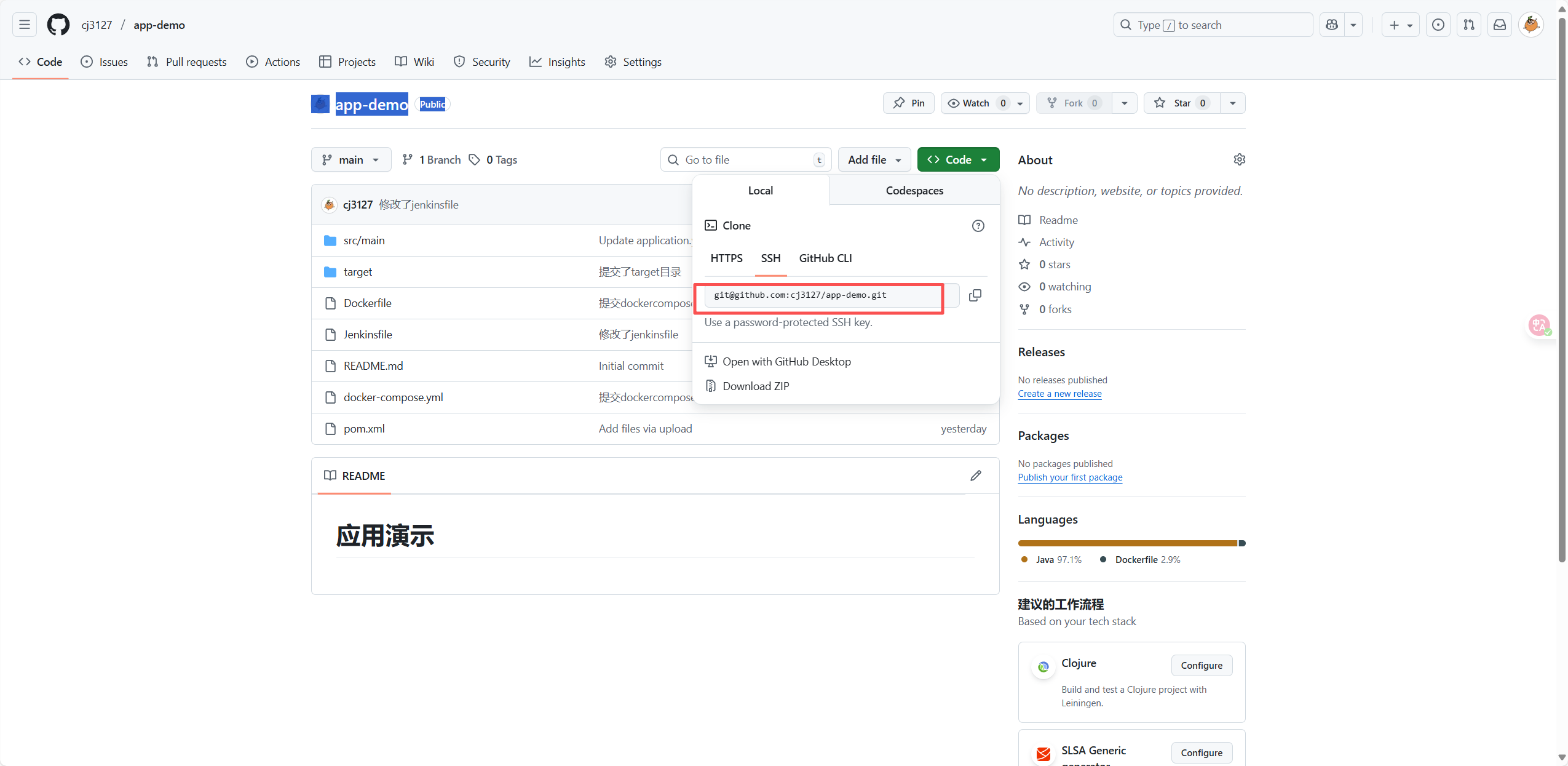
Task: Open the issues inbox icon in header
Action: (1438, 25)
